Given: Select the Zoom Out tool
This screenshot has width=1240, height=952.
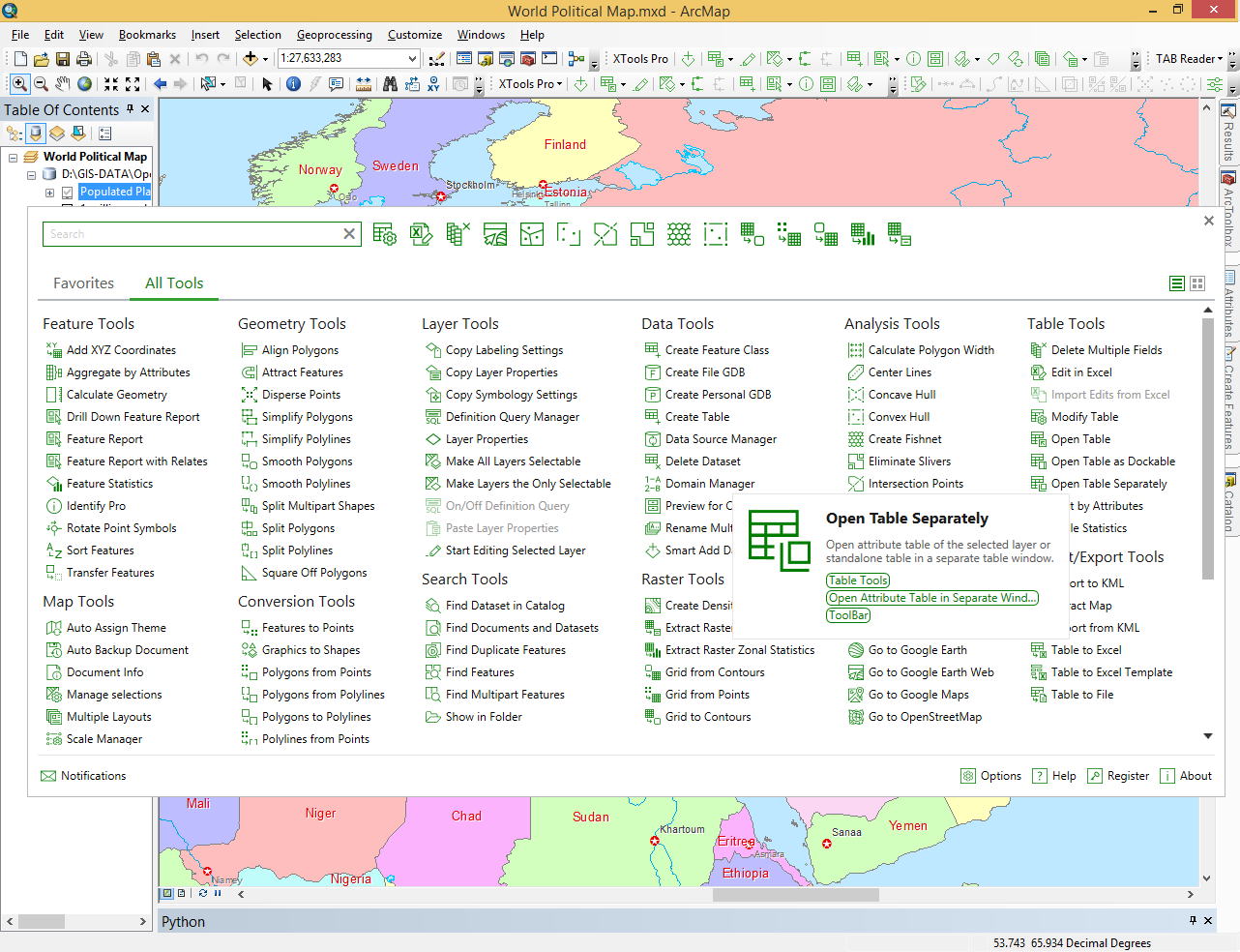Looking at the screenshot, I should pos(41,84).
